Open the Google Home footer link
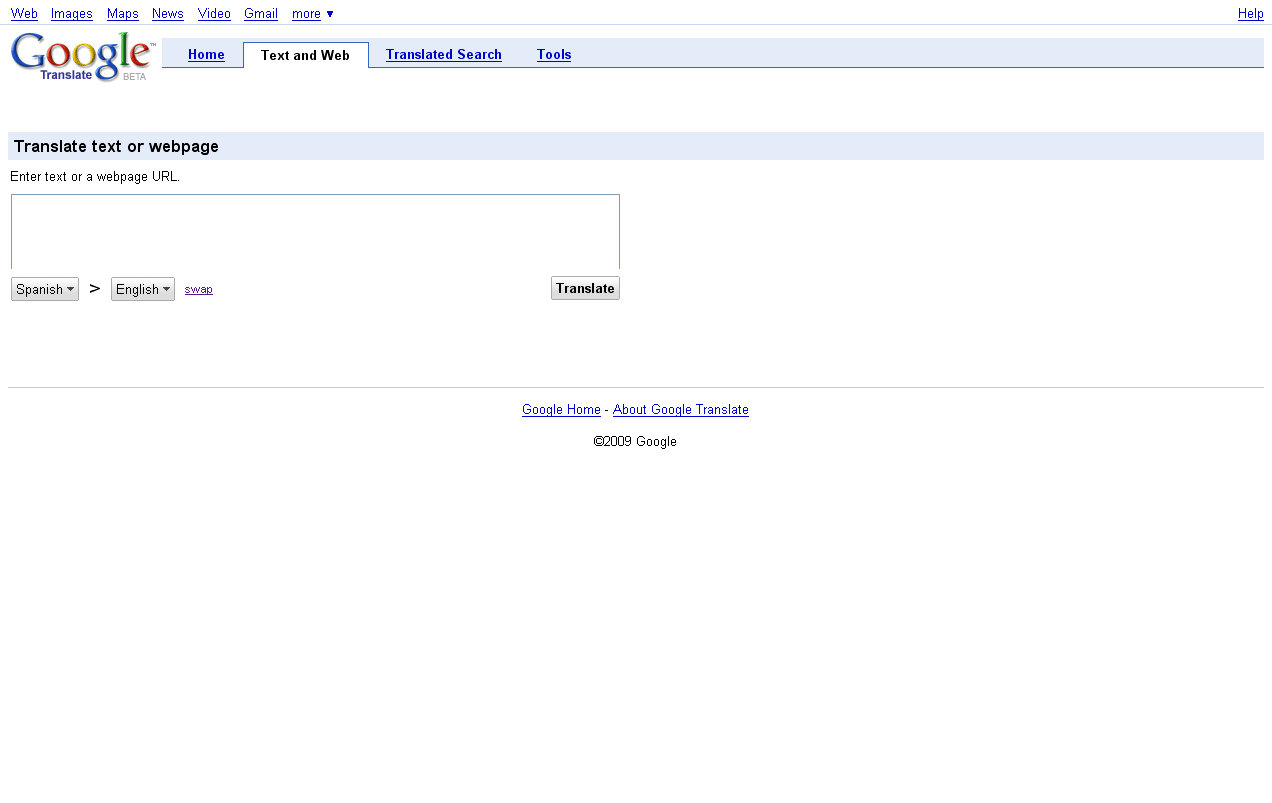This screenshot has height=803, width=1272. pos(561,410)
